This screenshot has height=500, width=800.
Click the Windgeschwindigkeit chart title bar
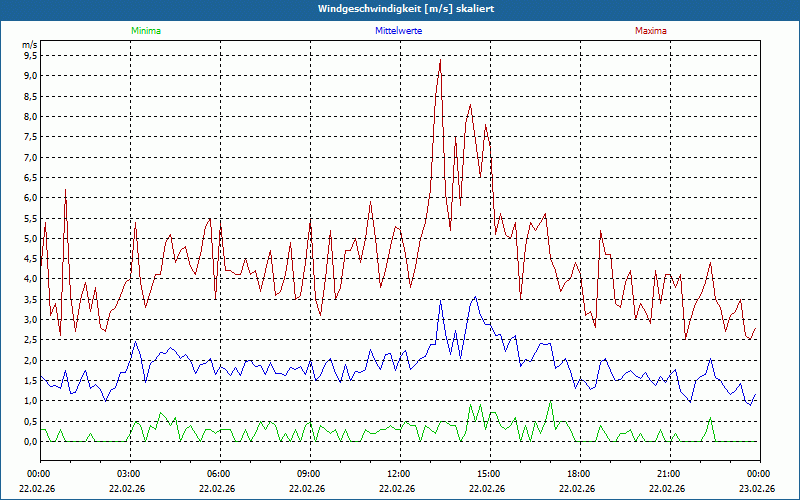pos(400,9)
